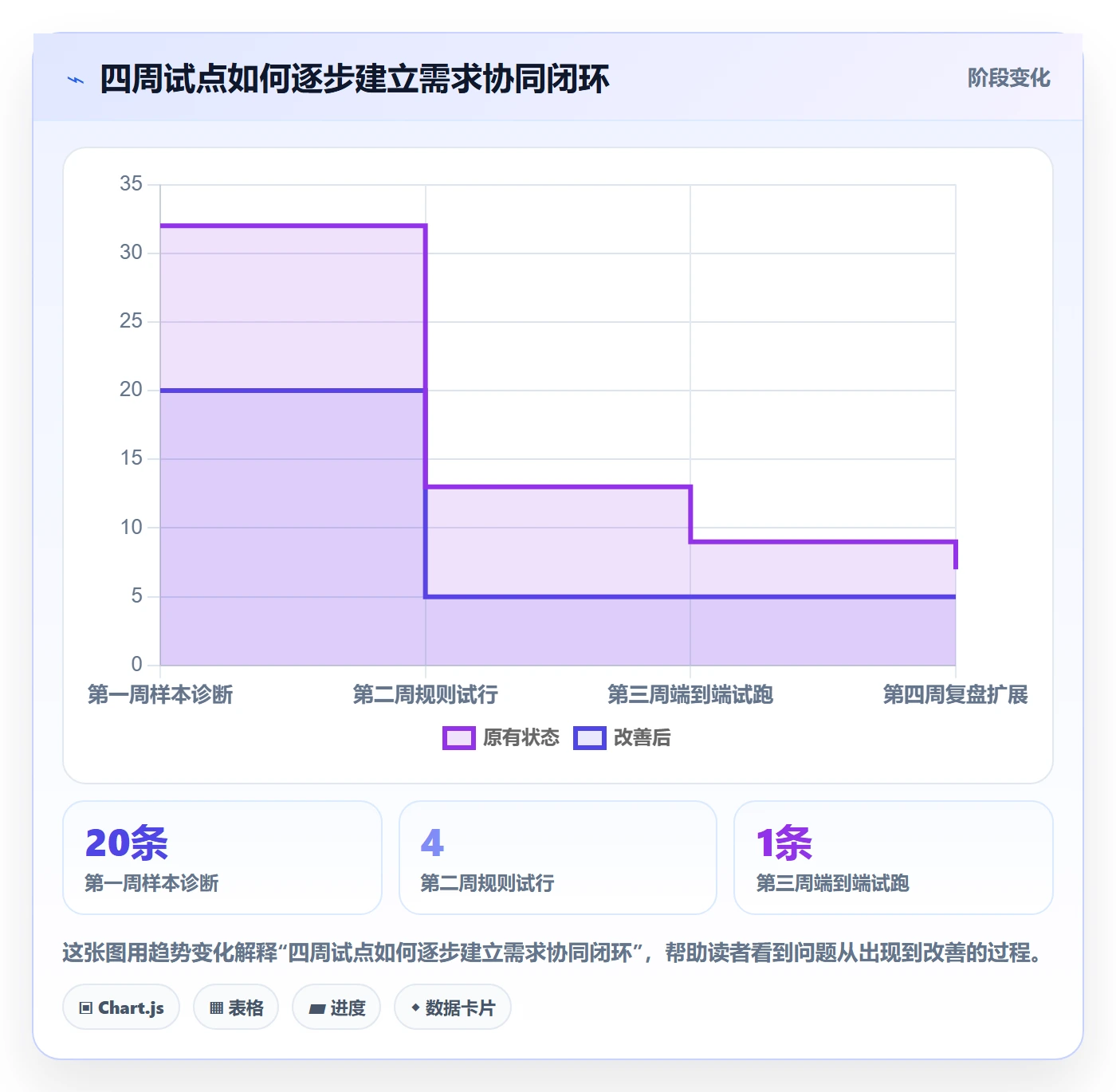The height and width of the screenshot is (1092, 1116).
Task: Open the 1条 第三周端到端试跑 card
Action: coord(894,858)
